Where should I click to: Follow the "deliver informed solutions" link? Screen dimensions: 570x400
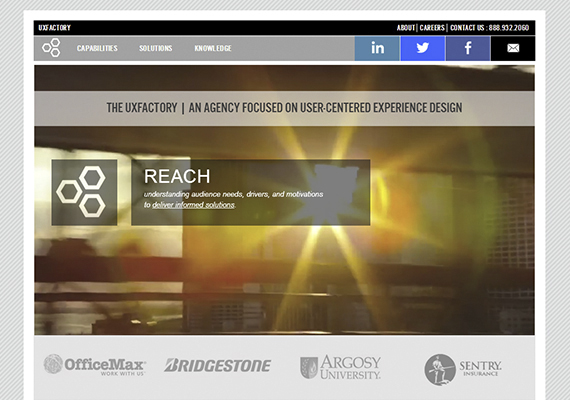pyautogui.click(x=193, y=205)
